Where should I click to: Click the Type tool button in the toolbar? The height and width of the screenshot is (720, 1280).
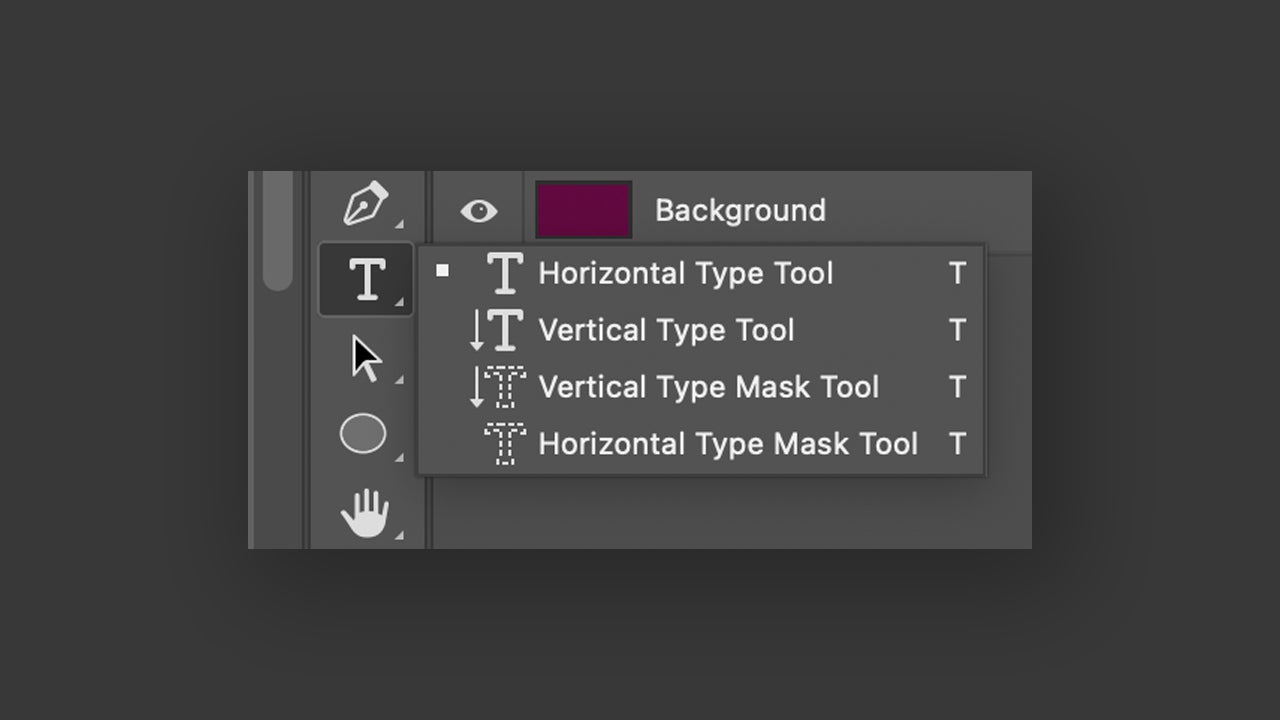[x=366, y=279]
